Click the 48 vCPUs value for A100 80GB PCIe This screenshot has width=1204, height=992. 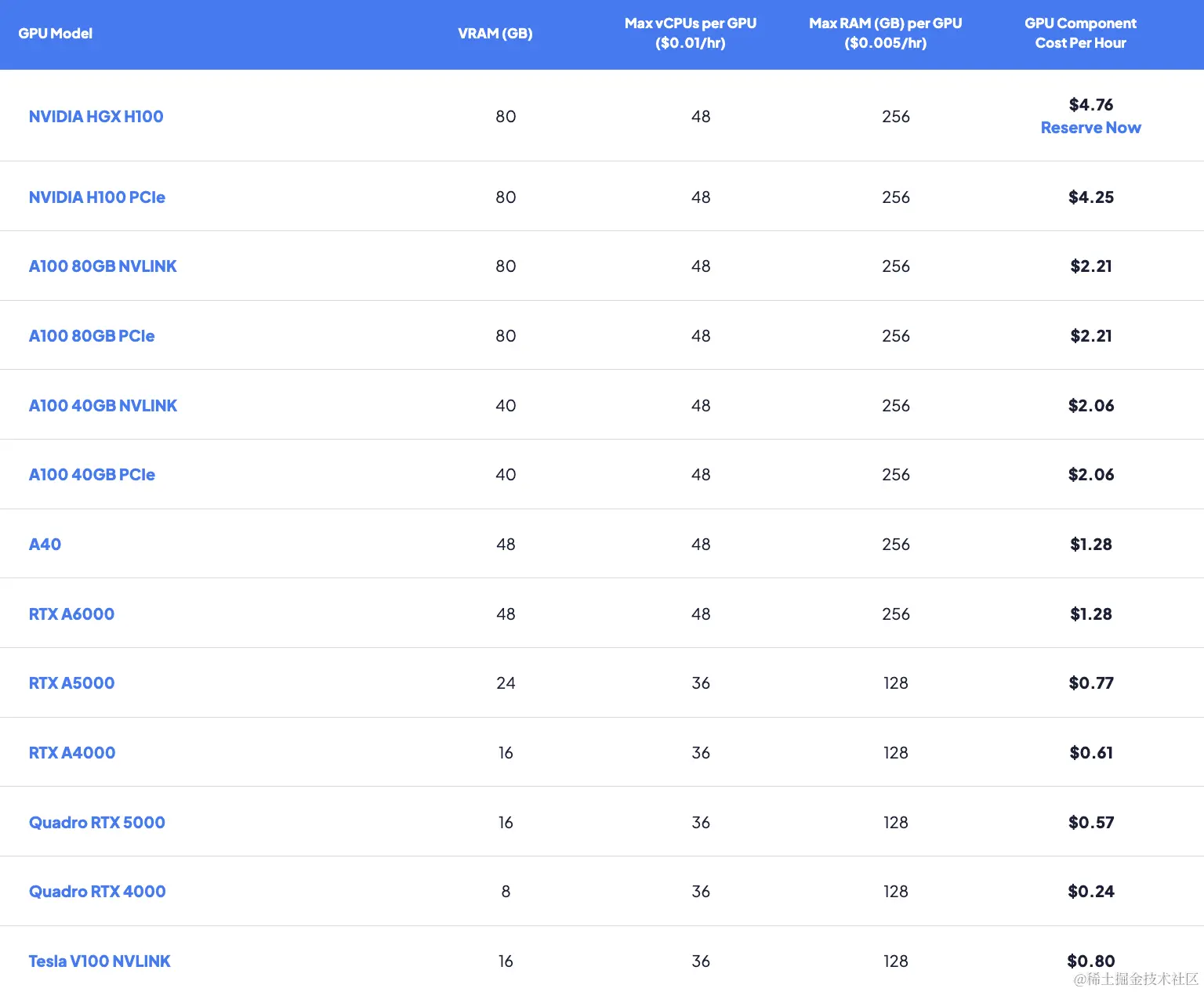click(x=701, y=335)
